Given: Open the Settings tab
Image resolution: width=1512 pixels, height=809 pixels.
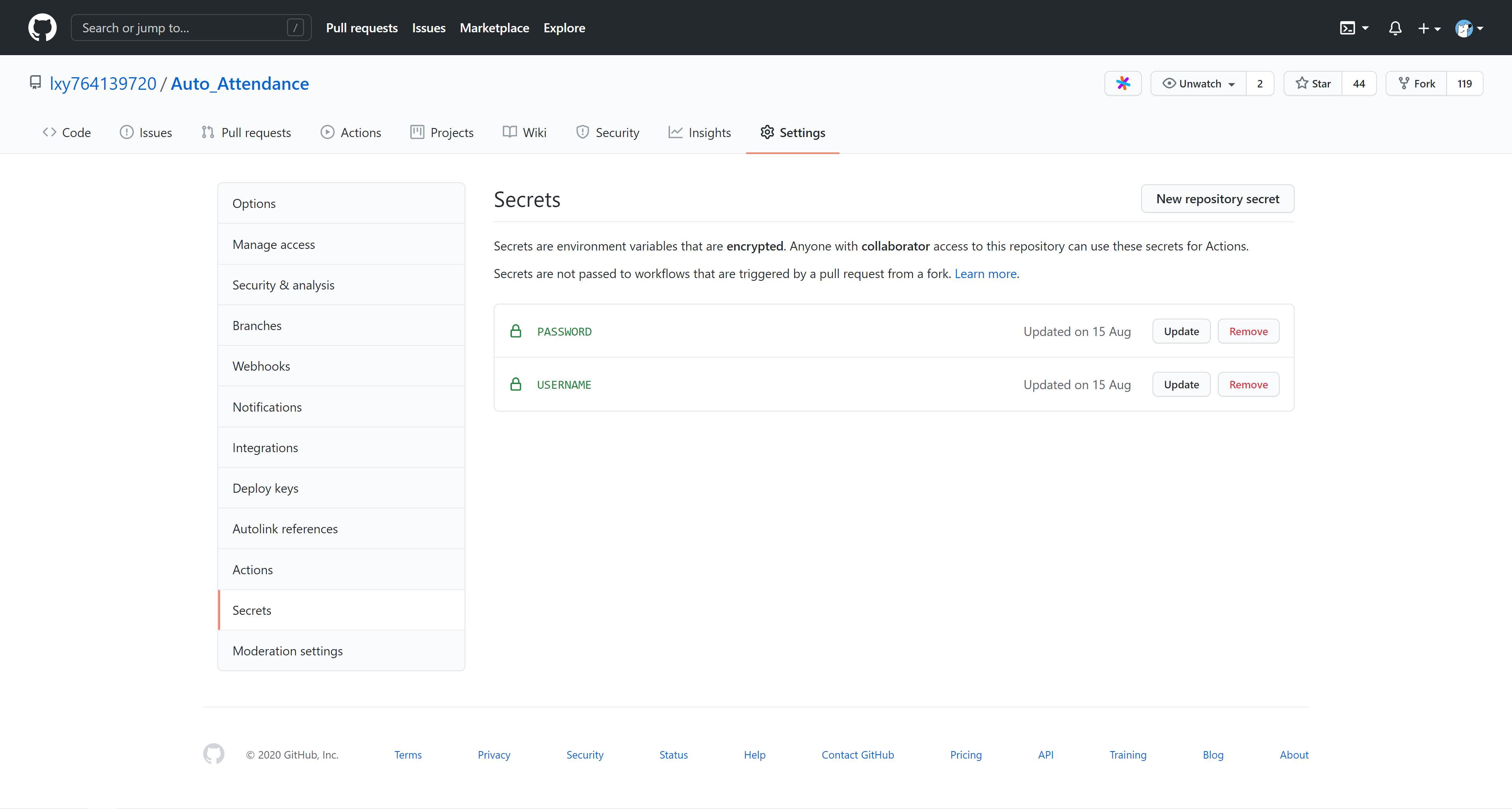Looking at the screenshot, I should pyautogui.click(x=792, y=133).
